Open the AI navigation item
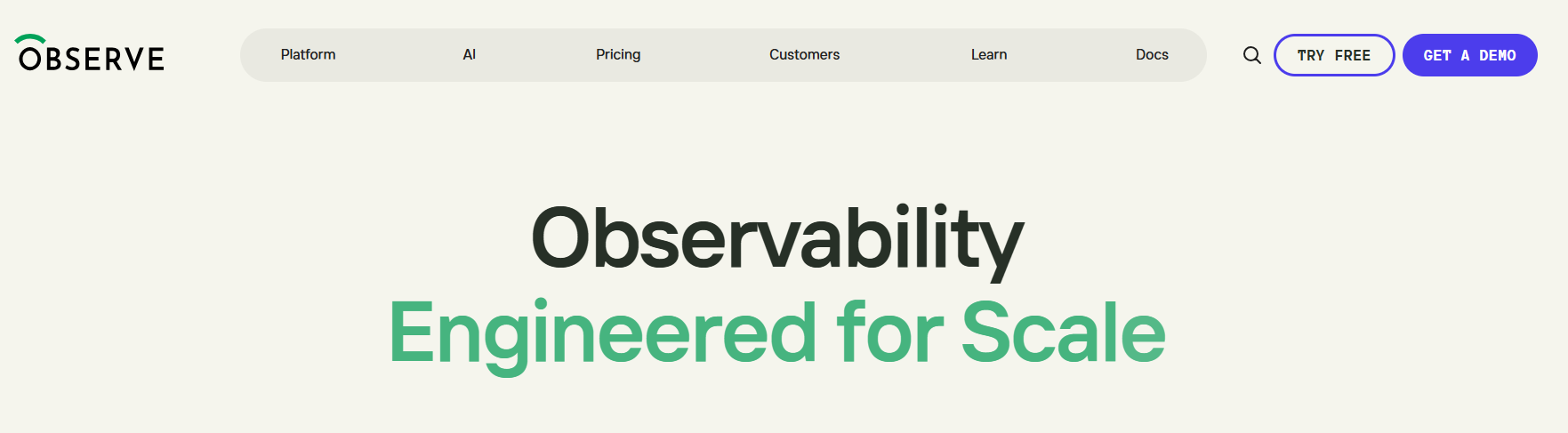This screenshot has width=1568, height=433. [x=469, y=54]
